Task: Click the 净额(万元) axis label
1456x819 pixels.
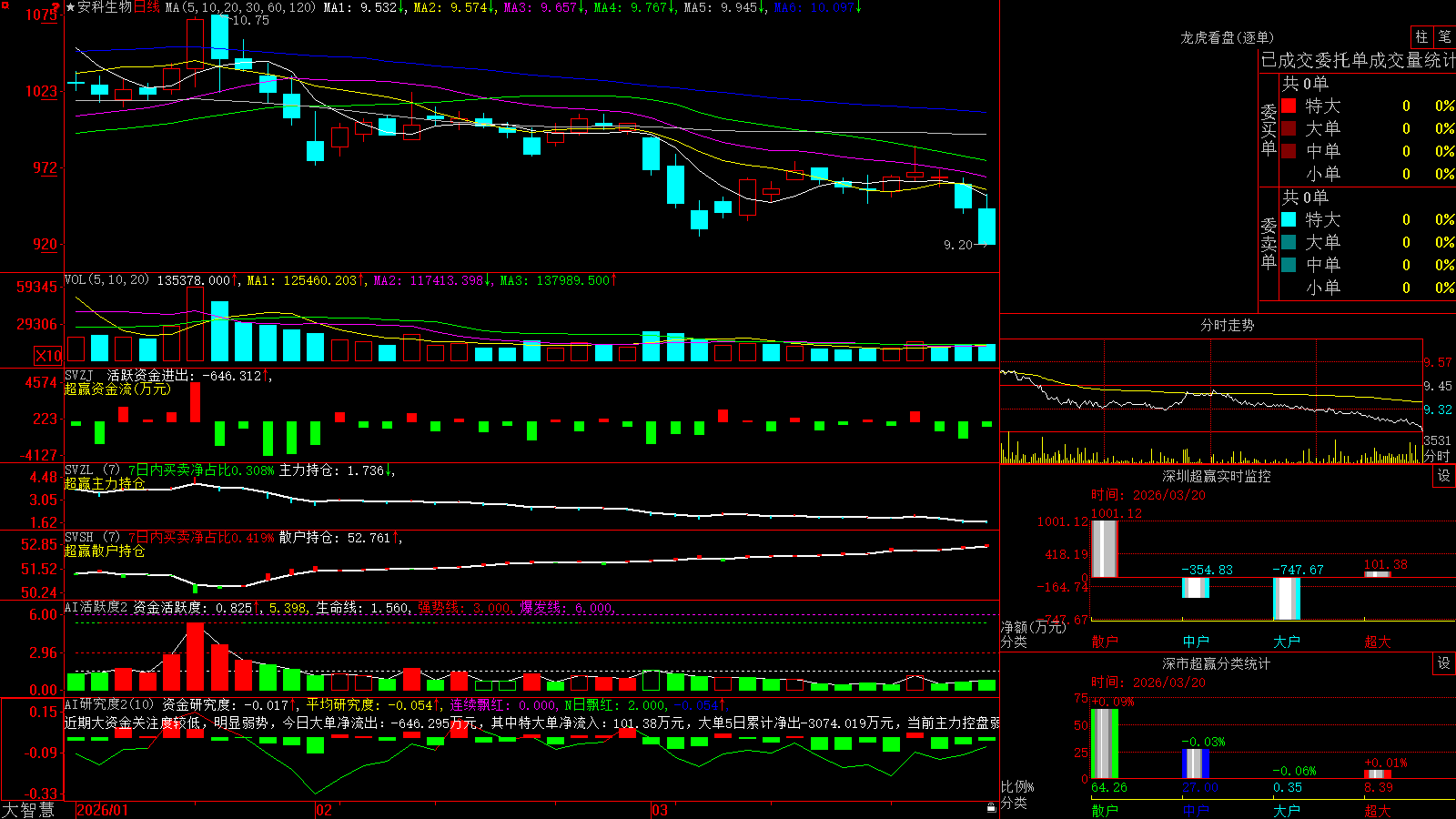Action: tap(1033, 627)
